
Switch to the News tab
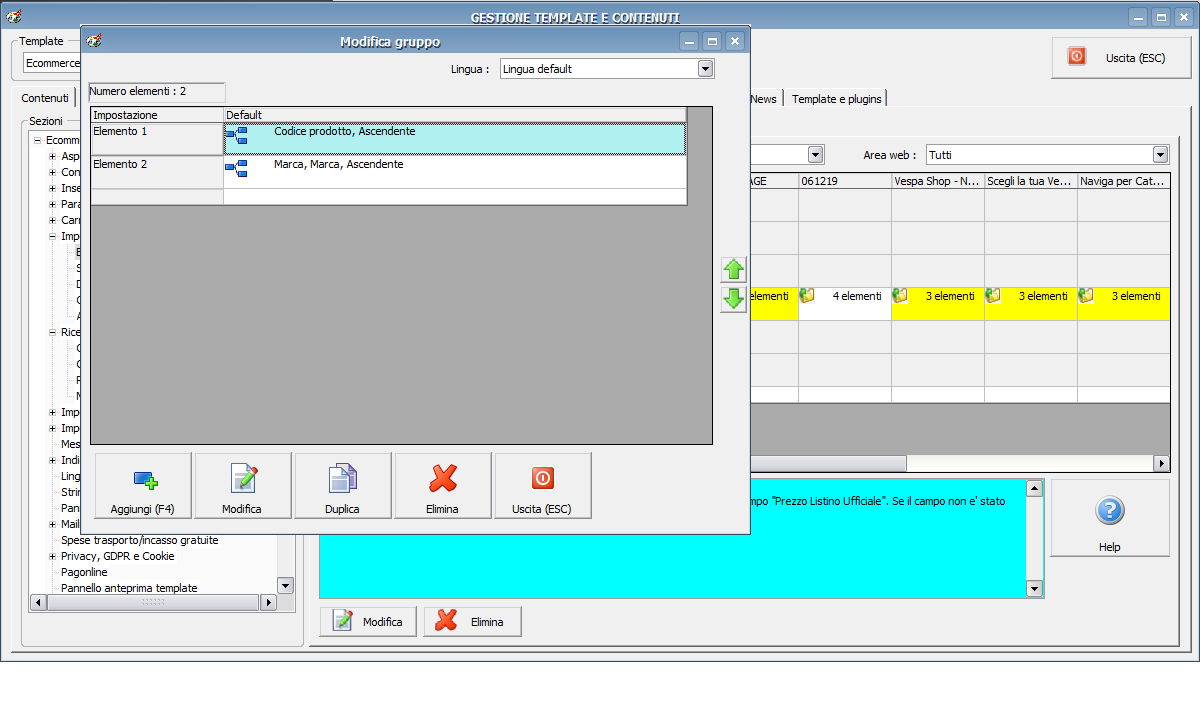click(x=764, y=99)
